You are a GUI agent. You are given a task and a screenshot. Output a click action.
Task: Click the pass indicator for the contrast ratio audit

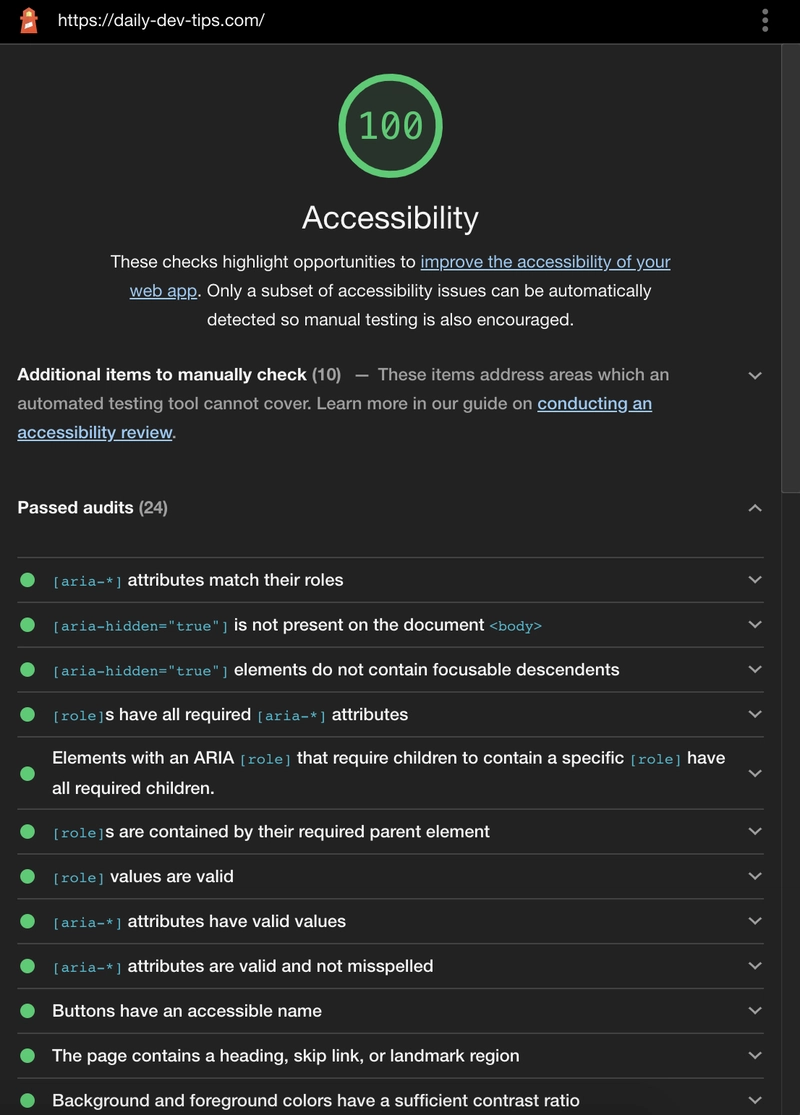tap(27, 1100)
